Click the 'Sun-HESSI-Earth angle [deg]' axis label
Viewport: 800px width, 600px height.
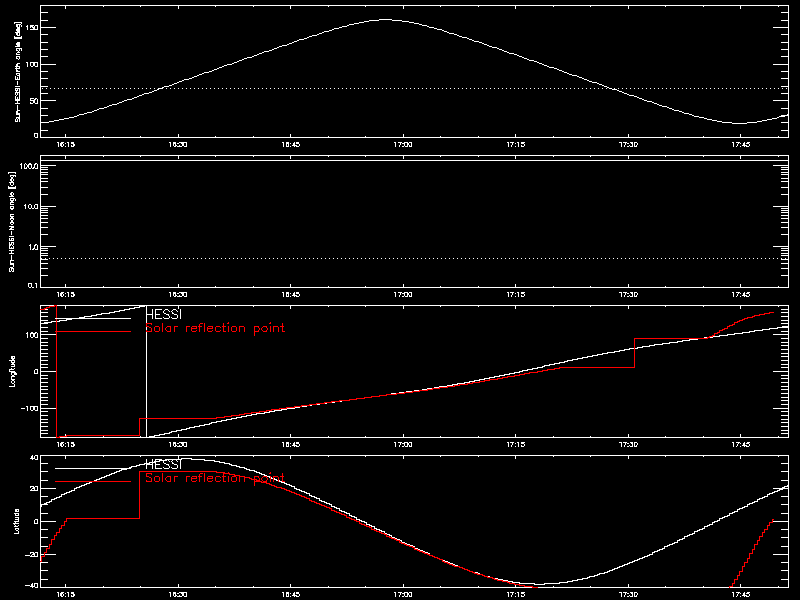[18, 71]
